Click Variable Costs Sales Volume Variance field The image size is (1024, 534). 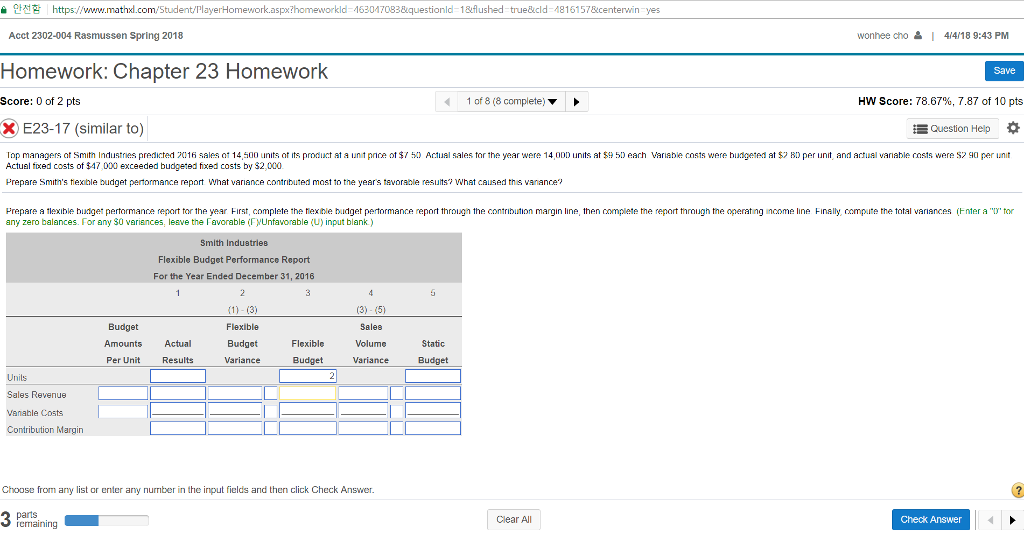(x=363, y=411)
